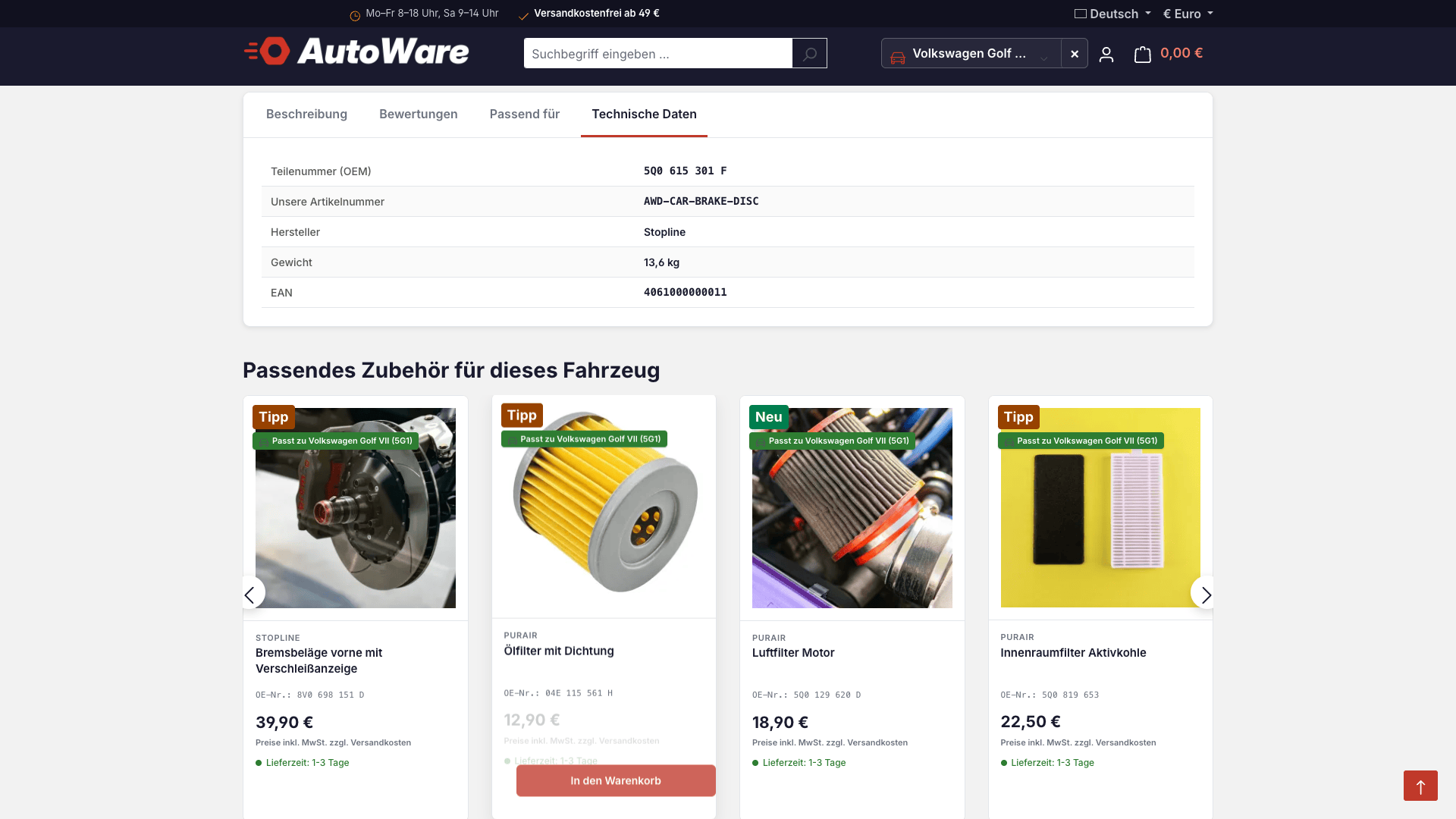Image resolution: width=1456 pixels, height=819 pixels.
Task: Click the engine air filter product image
Action: pos(852,508)
